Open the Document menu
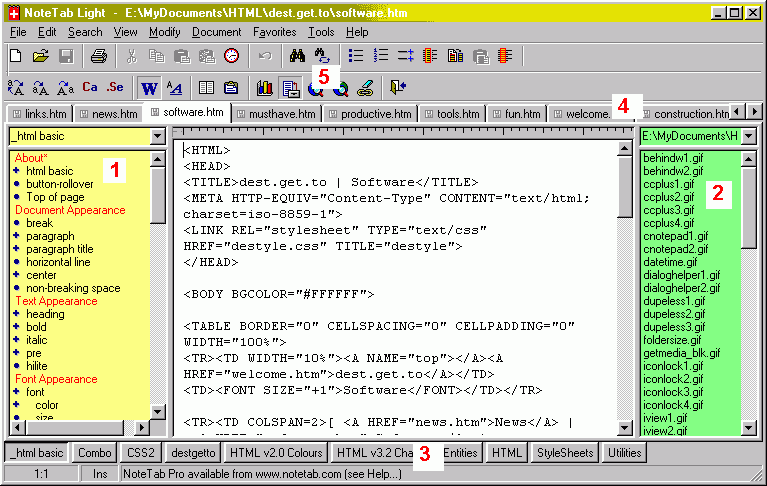This screenshot has height=486, width=767. (x=216, y=32)
